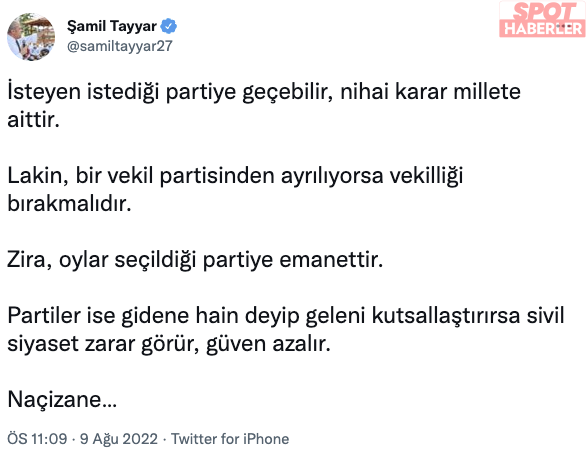This screenshot has width=586, height=462.
Task: Click the 'Zira, oylar seçildiği partiye emanettir' line
Action: [195, 259]
